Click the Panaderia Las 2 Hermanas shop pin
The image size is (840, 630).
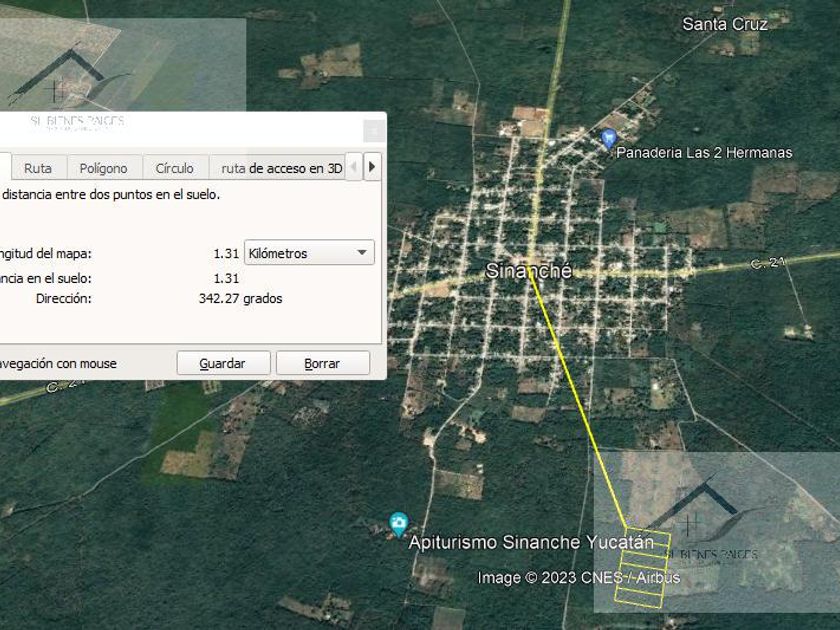tap(608, 139)
